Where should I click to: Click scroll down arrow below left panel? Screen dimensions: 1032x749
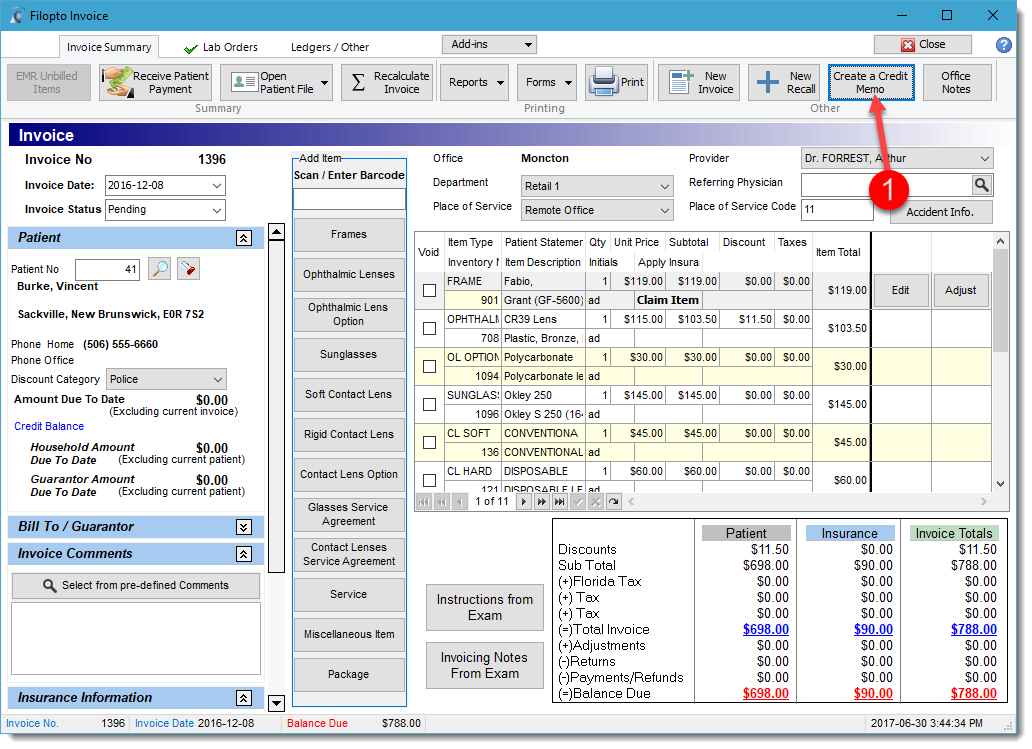pos(277,703)
